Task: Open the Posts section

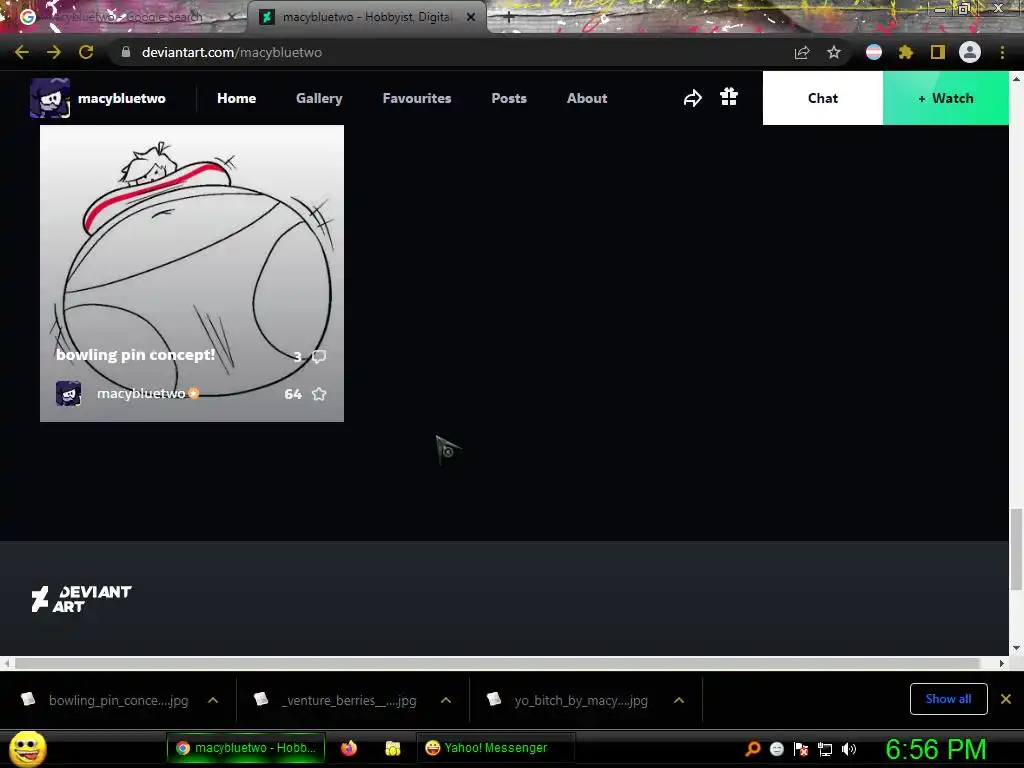Action: (x=509, y=98)
